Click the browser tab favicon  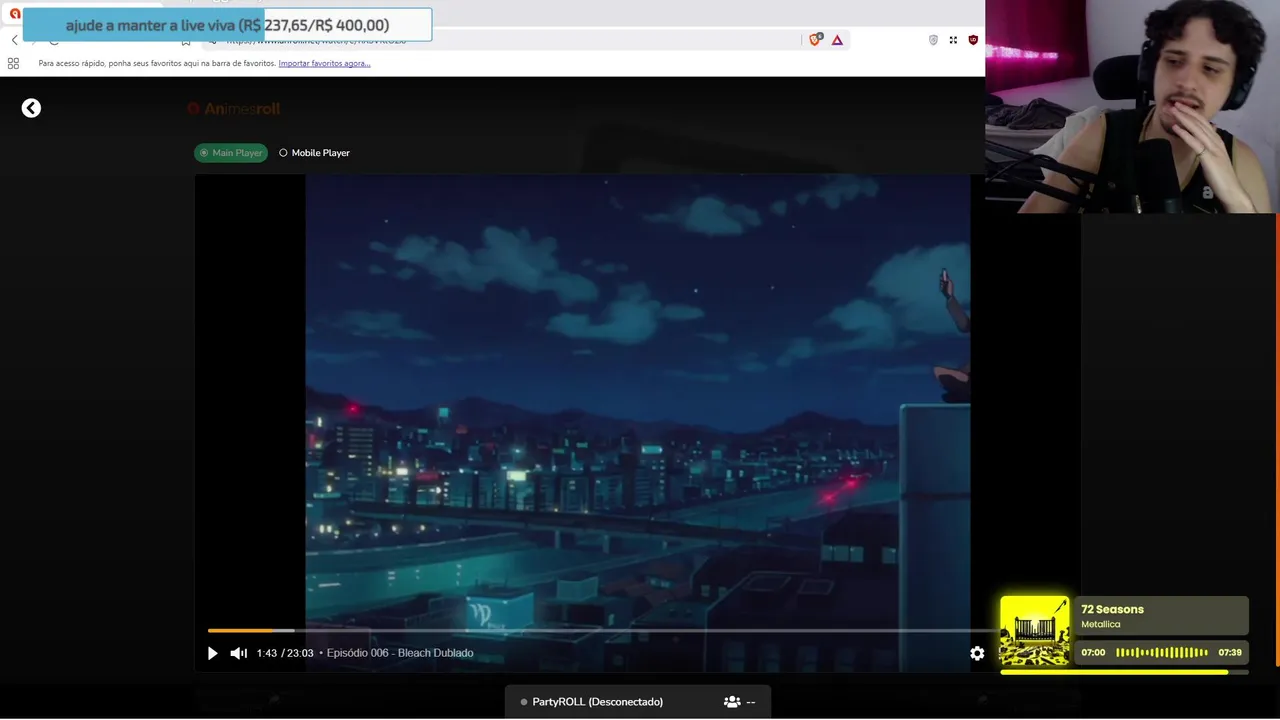[14, 14]
